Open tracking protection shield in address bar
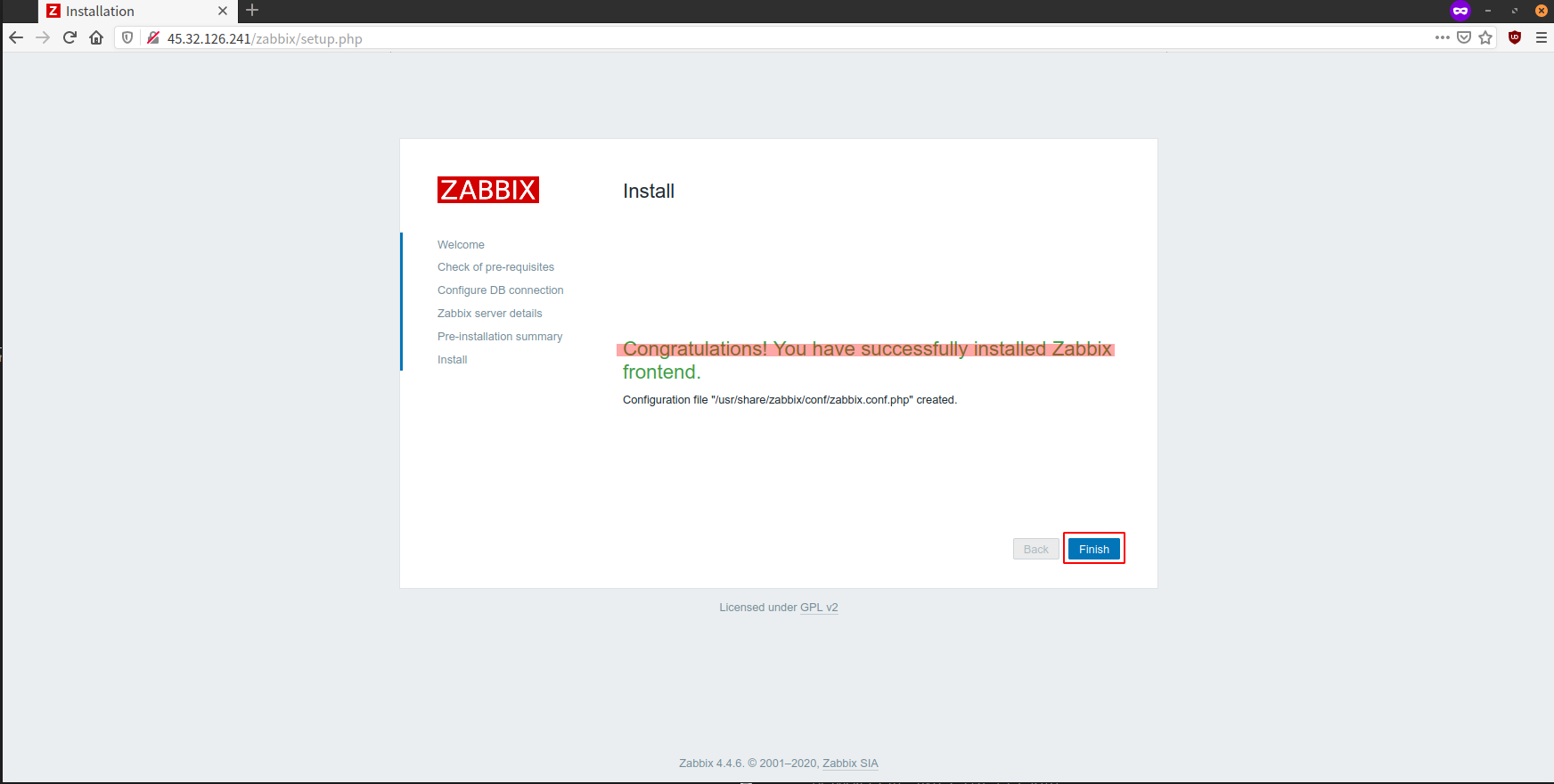This screenshot has width=1554, height=784. tap(127, 37)
